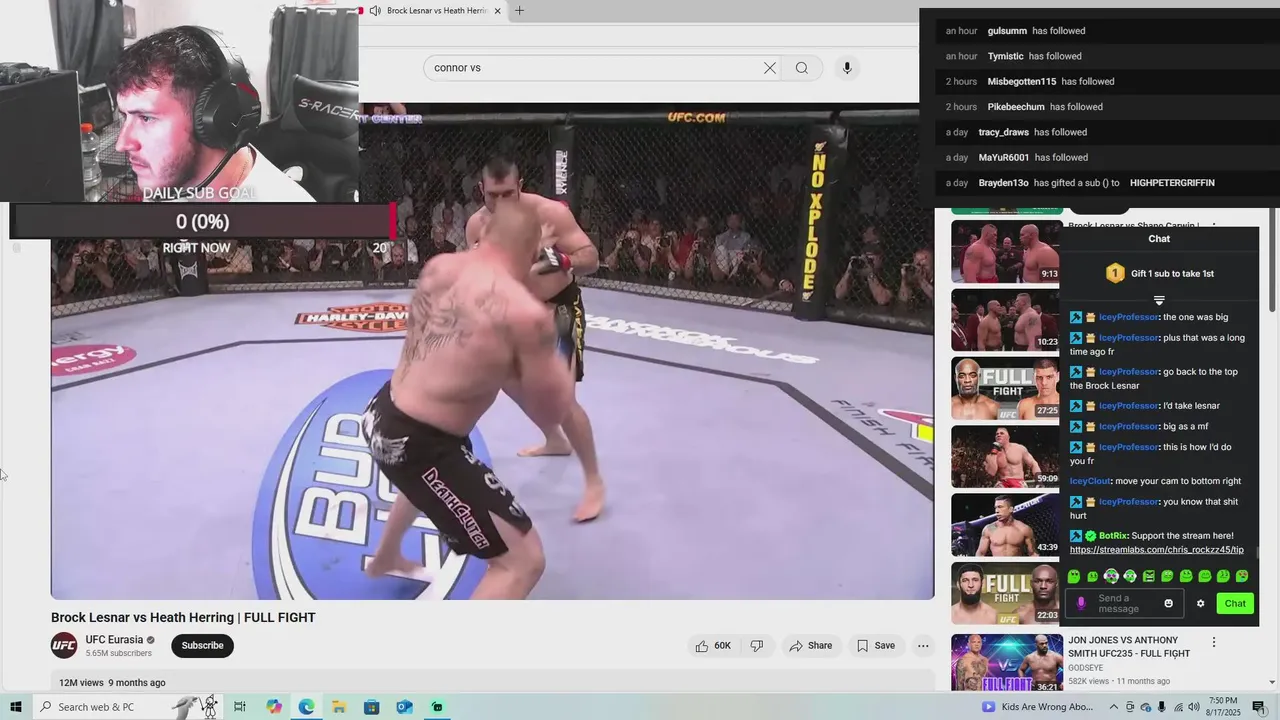Subscribe to UFC Eurasia channel
Screen dimensions: 1280x720
[202, 646]
